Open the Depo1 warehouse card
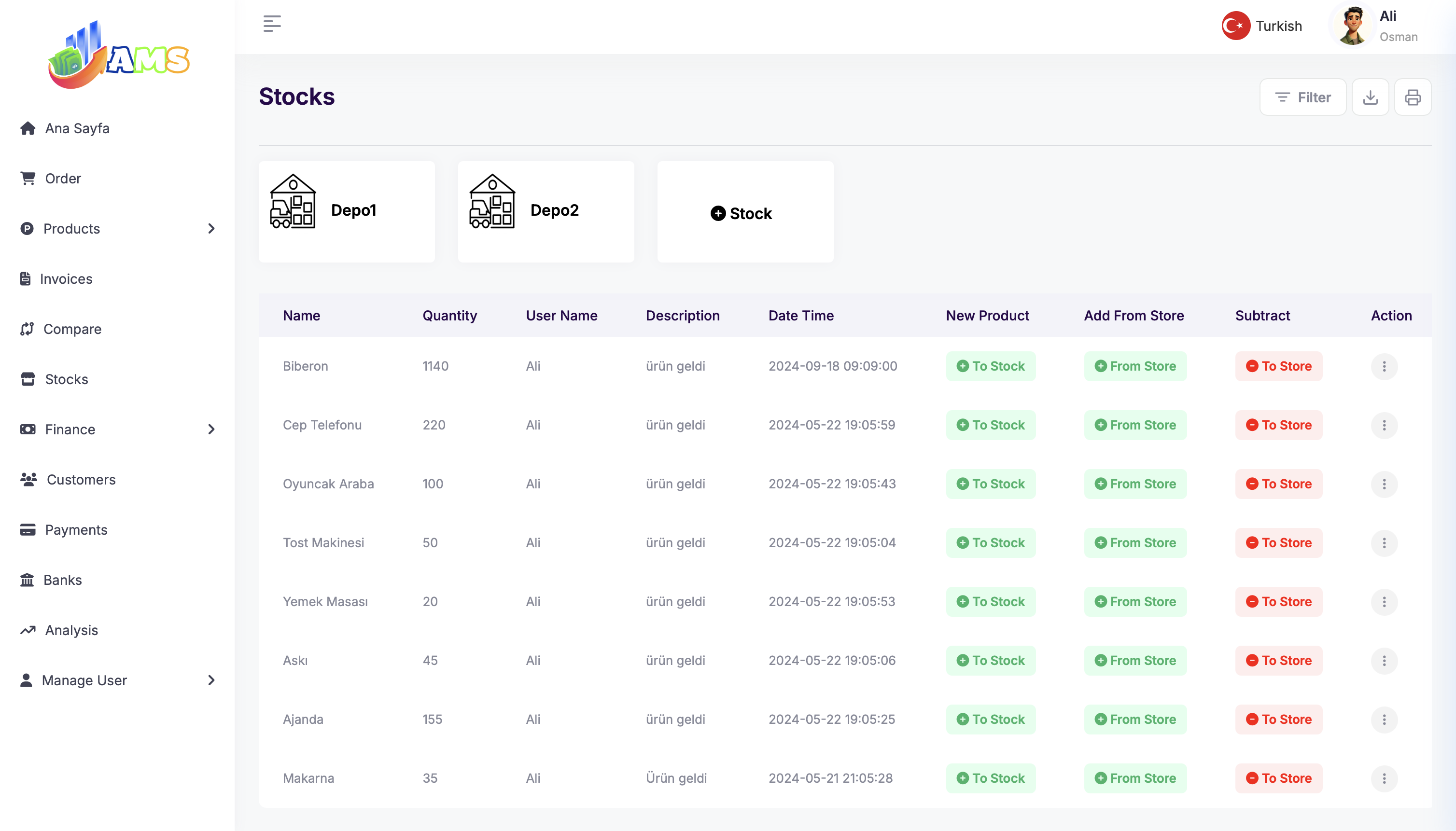This screenshot has height=831, width=1456. (347, 211)
